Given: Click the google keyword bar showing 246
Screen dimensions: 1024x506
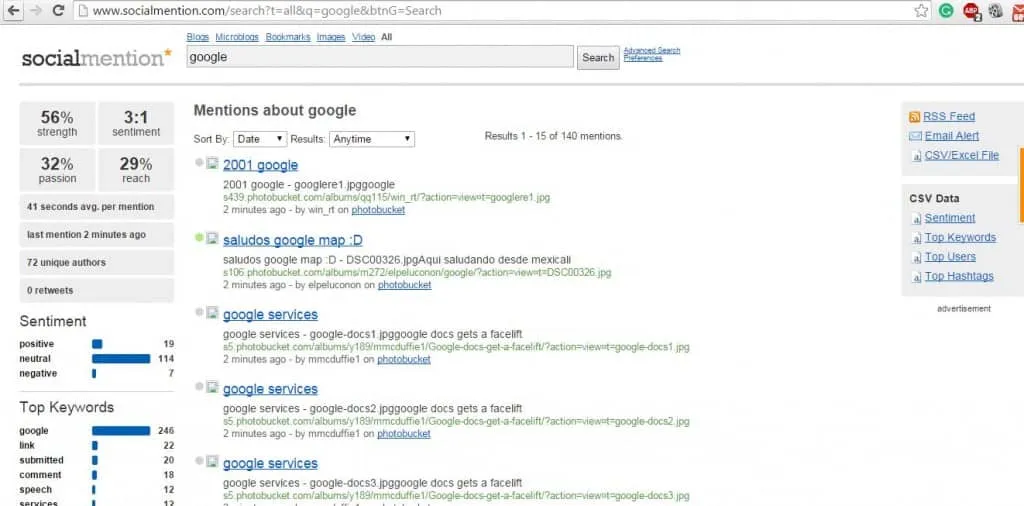Looking at the screenshot, I should point(121,431).
